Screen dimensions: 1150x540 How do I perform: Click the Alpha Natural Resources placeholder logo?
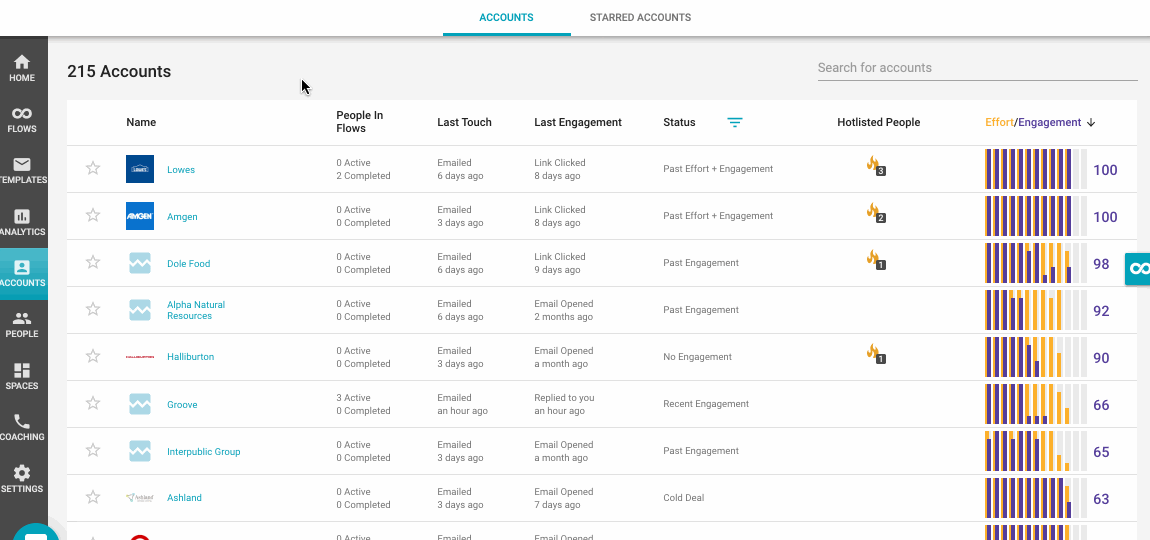click(x=140, y=310)
